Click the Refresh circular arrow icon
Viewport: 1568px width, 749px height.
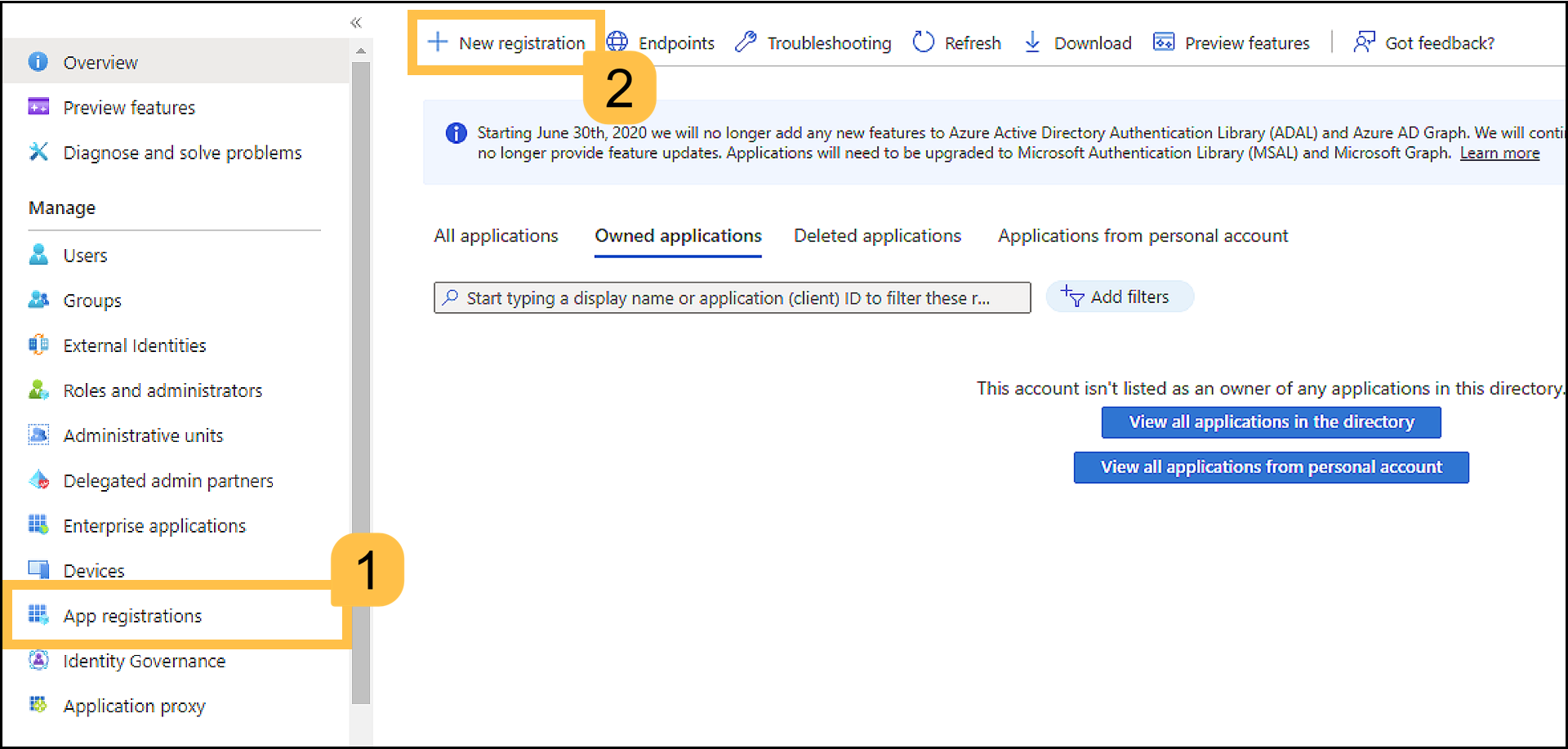(x=924, y=42)
